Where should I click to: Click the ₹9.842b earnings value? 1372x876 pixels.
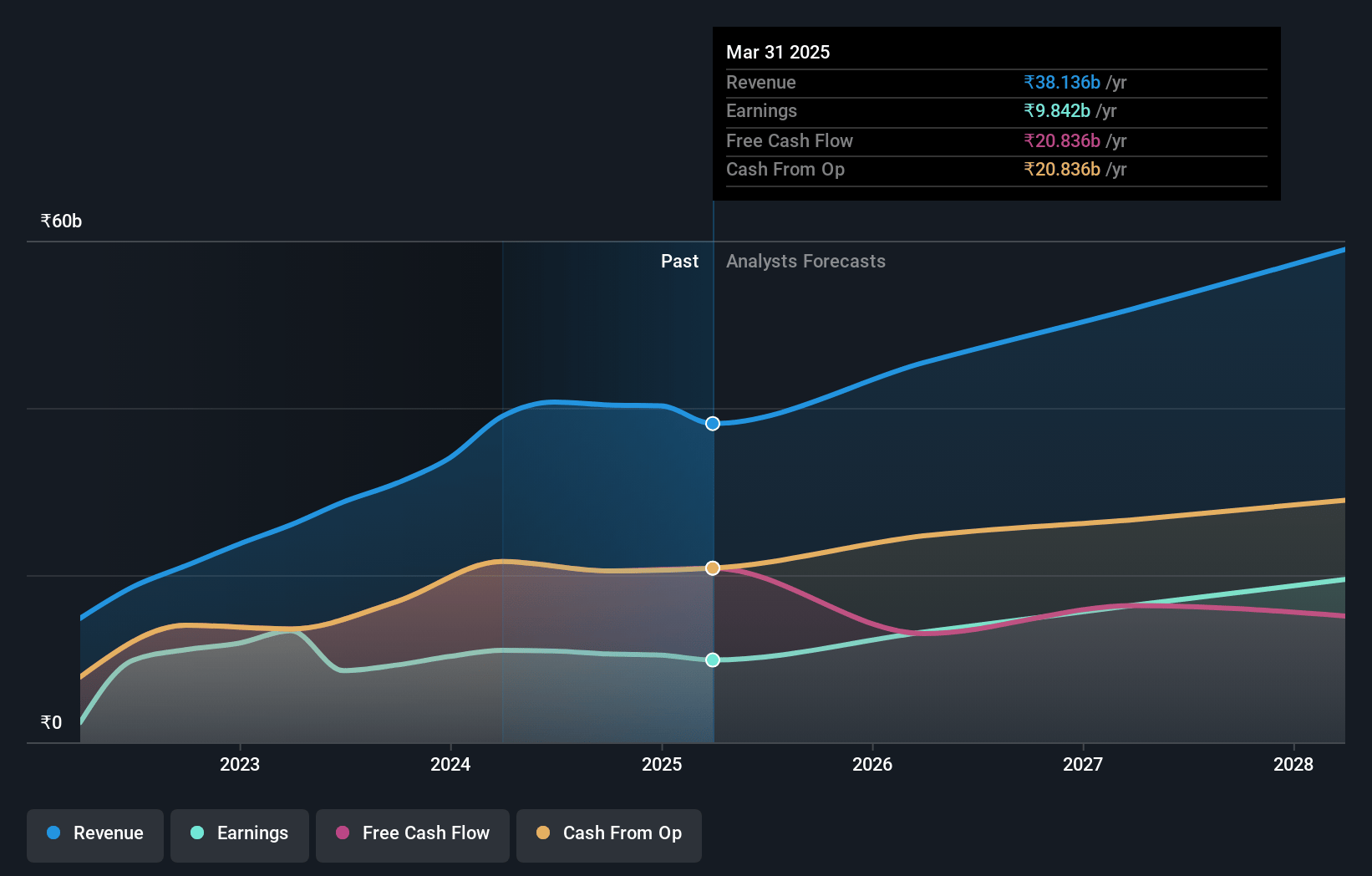1057,110
